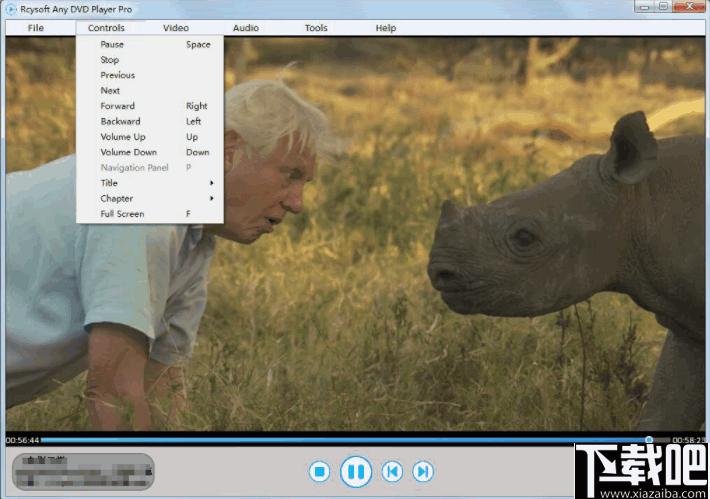Skip to previous track with player button
This screenshot has width=710, height=499.
[x=392, y=471]
